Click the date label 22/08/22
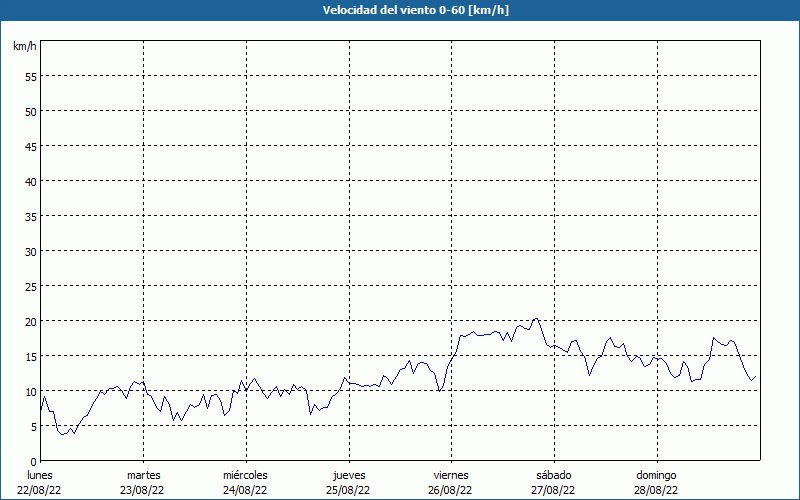This screenshot has height=500, width=800. (39, 490)
